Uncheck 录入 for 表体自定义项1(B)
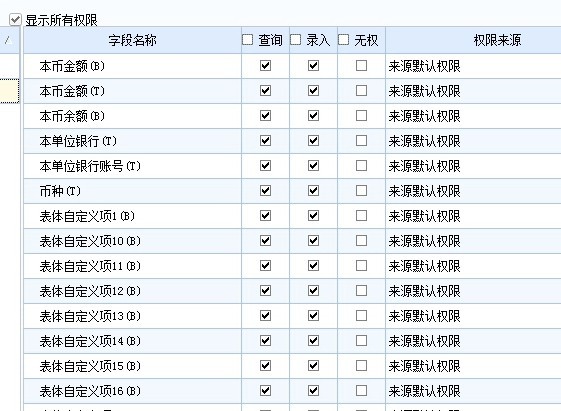Image resolution: width=561 pixels, height=411 pixels. [x=313, y=216]
